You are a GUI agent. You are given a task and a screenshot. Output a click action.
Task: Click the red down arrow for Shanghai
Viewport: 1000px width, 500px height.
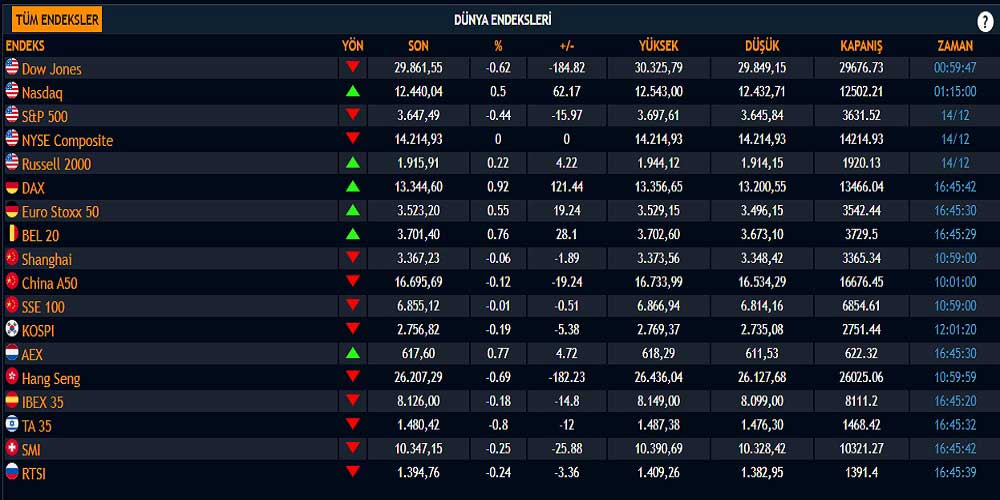(353, 257)
